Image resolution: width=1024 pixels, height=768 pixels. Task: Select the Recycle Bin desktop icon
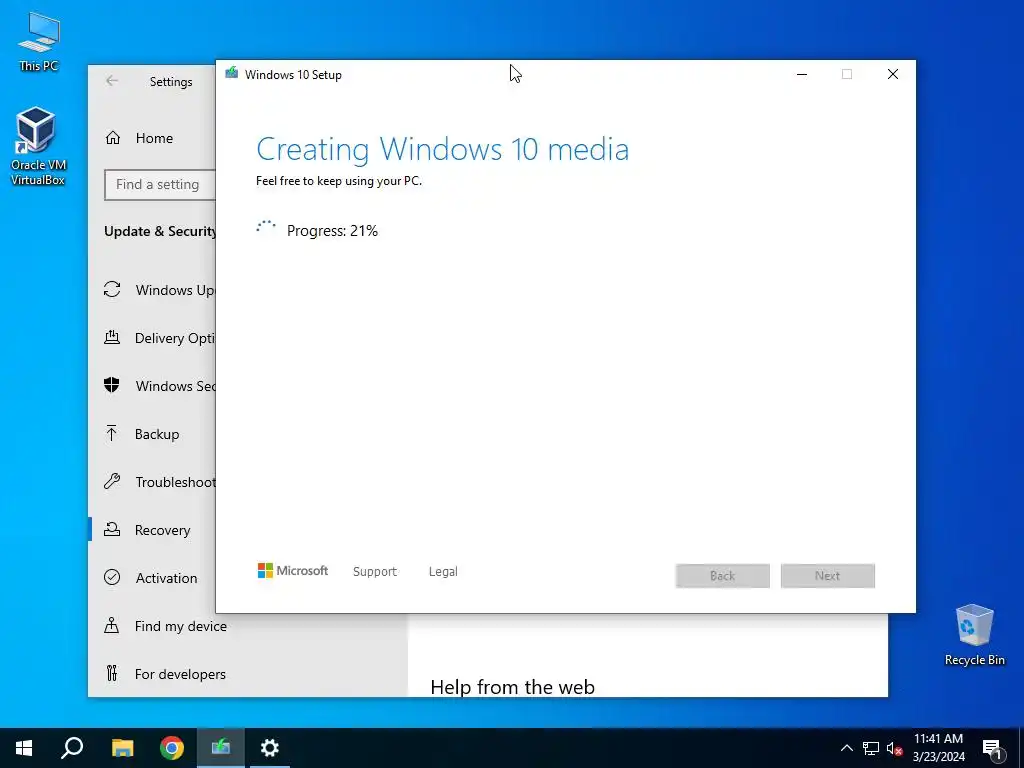[x=974, y=635]
